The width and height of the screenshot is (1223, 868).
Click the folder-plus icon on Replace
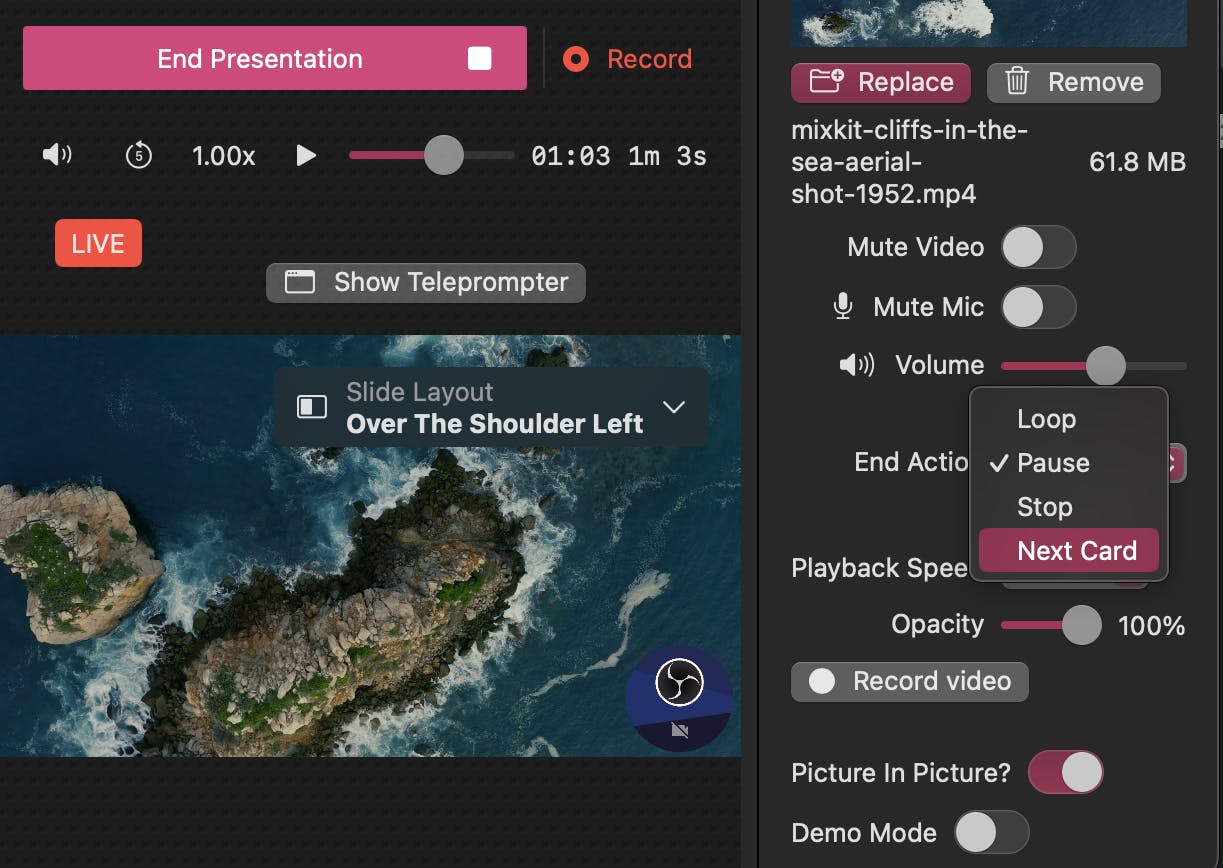click(x=826, y=81)
